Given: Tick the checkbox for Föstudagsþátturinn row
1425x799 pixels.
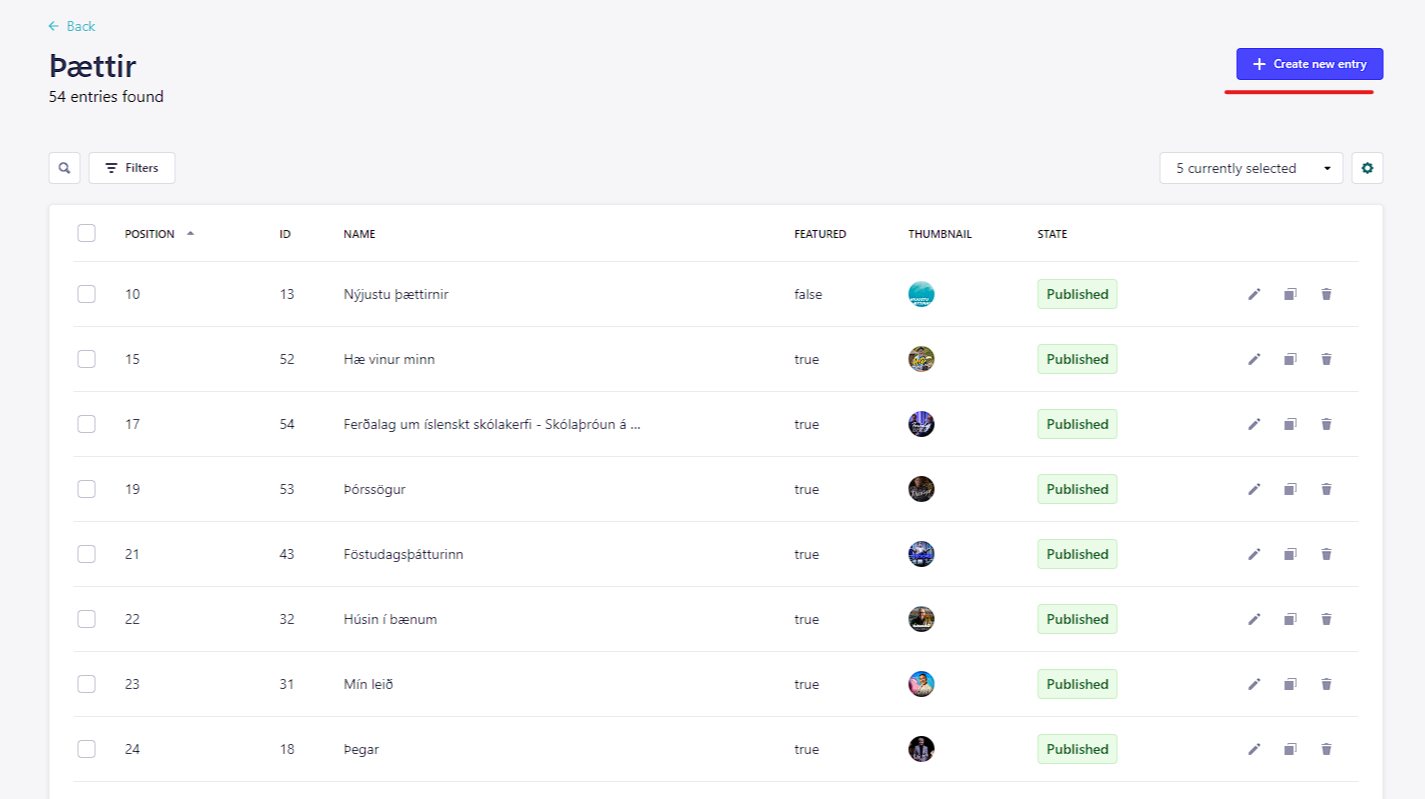Looking at the screenshot, I should point(87,554).
